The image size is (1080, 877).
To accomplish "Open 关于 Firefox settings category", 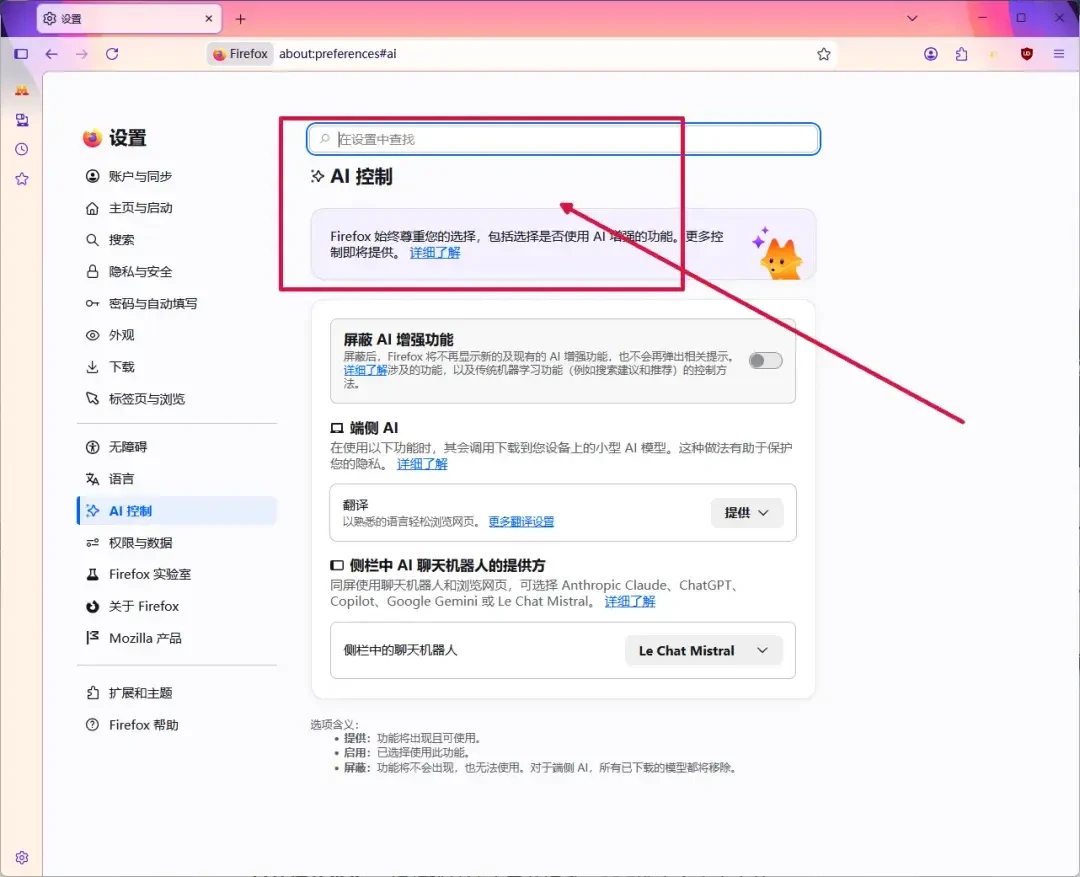I will 177,606.
